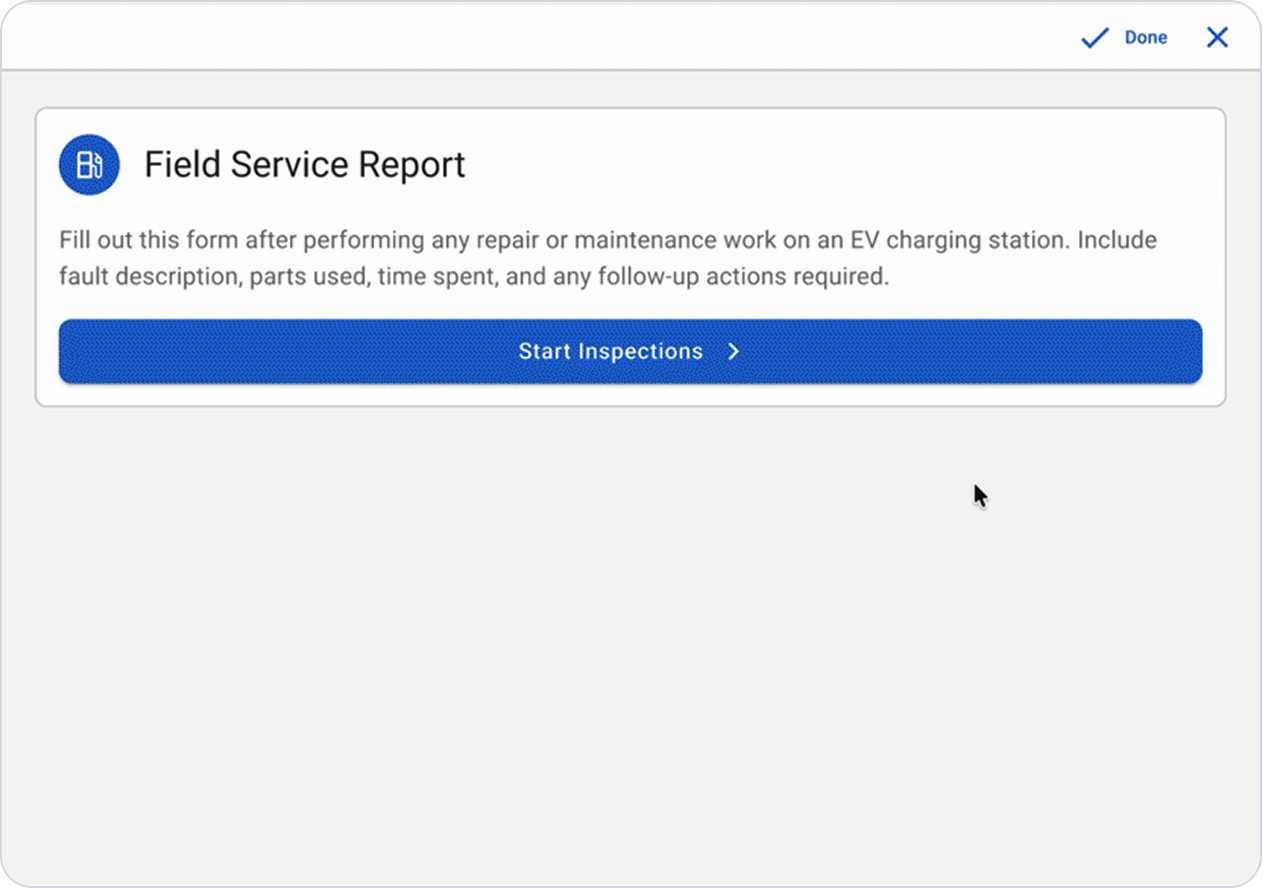1262x888 pixels.
Task: Click the chevron arrow beside Start Inspections
Action: (733, 352)
